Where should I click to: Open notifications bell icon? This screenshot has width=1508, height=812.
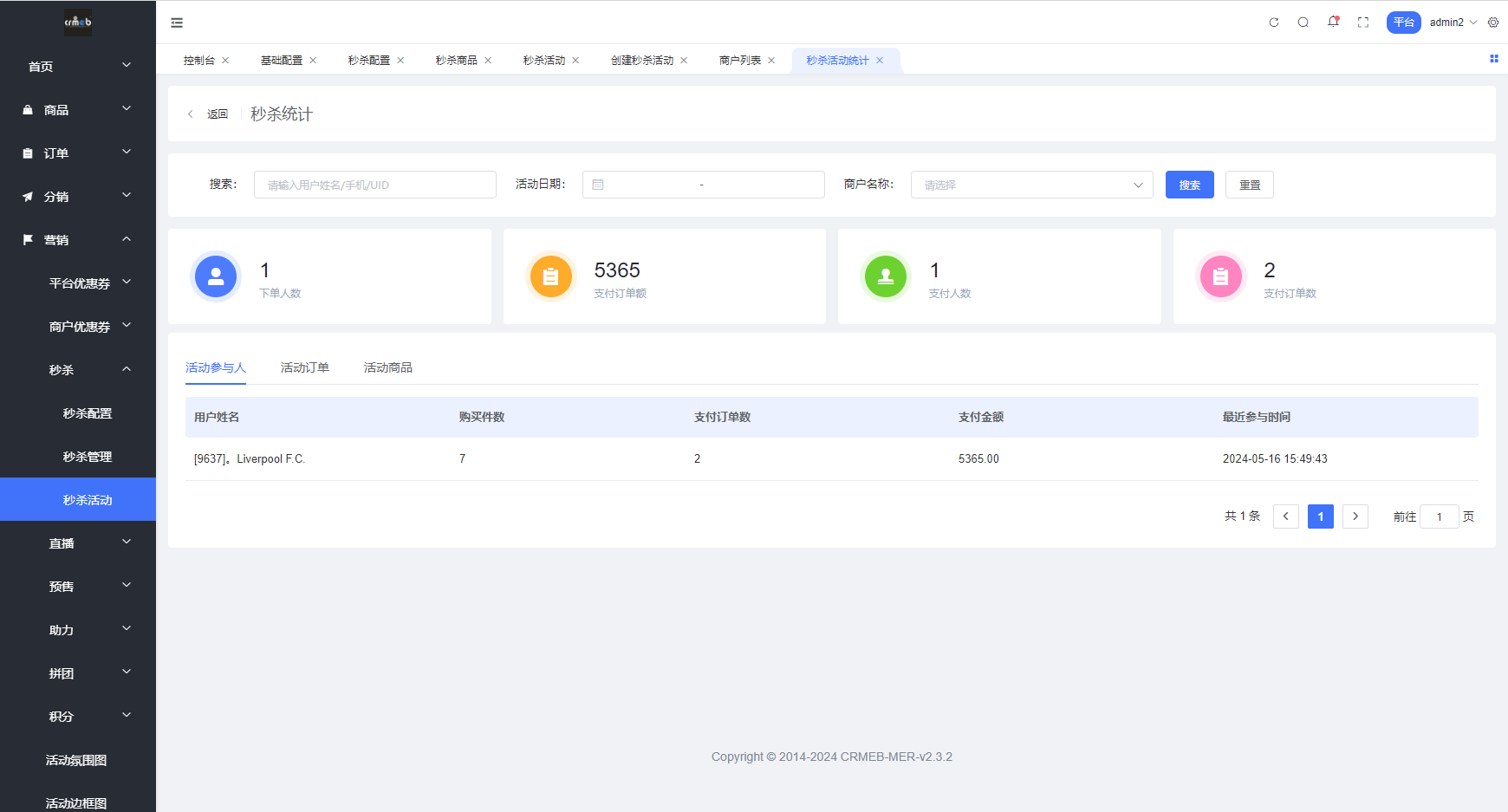click(1334, 22)
